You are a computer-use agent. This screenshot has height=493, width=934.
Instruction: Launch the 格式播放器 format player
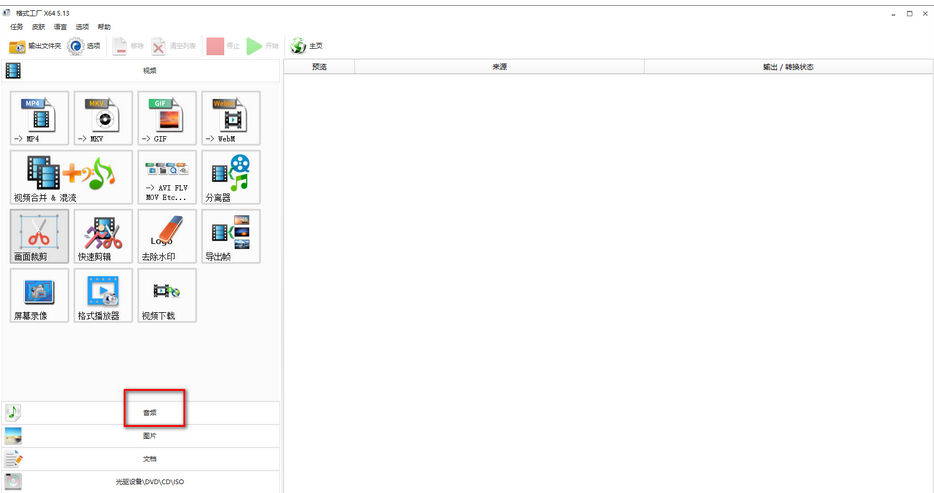pyautogui.click(x=103, y=295)
